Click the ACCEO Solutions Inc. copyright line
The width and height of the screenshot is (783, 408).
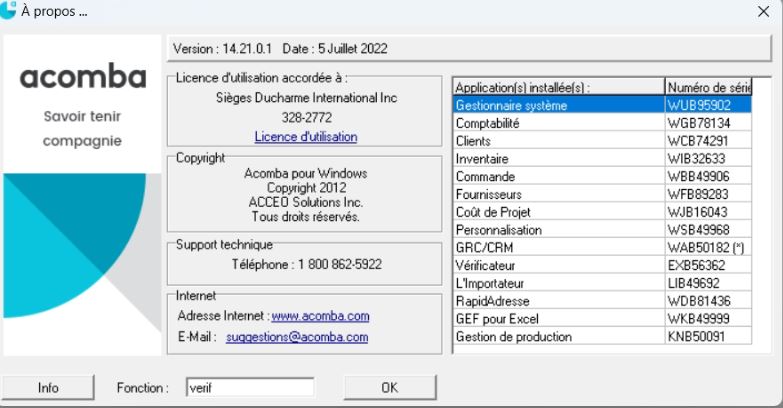pos(306,202)
